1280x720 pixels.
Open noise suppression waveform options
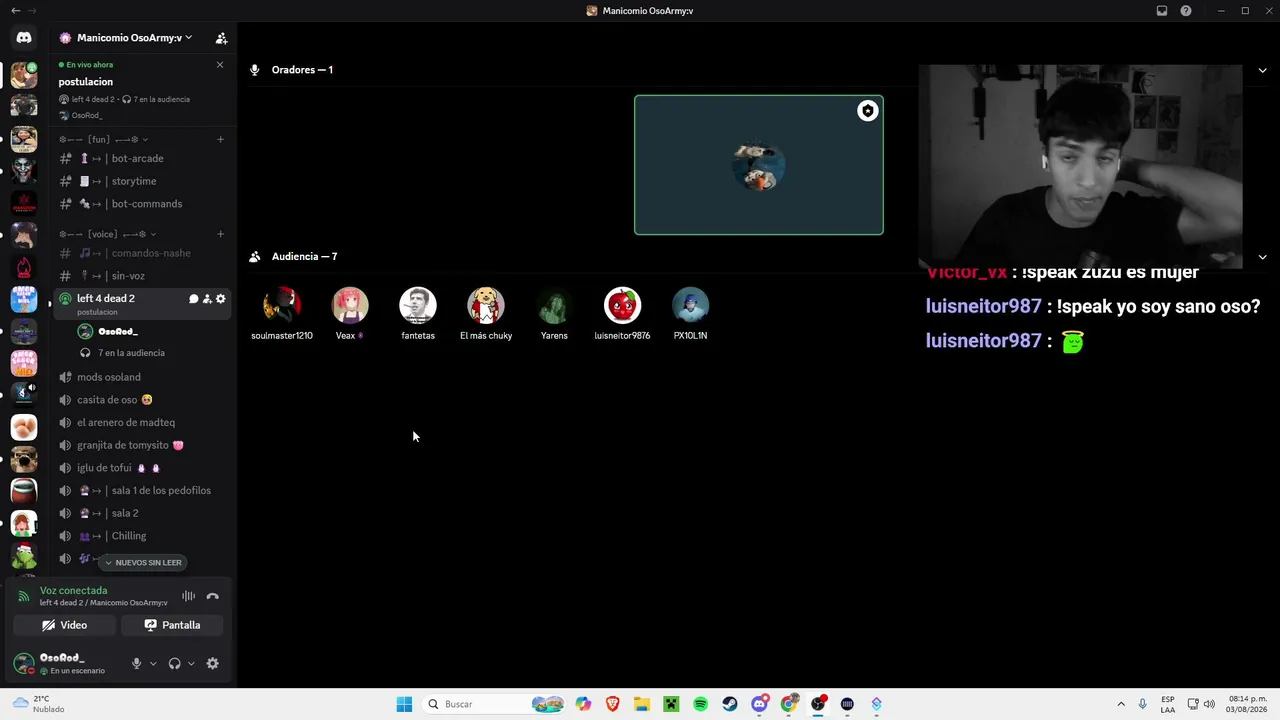(x=188, y=596)
